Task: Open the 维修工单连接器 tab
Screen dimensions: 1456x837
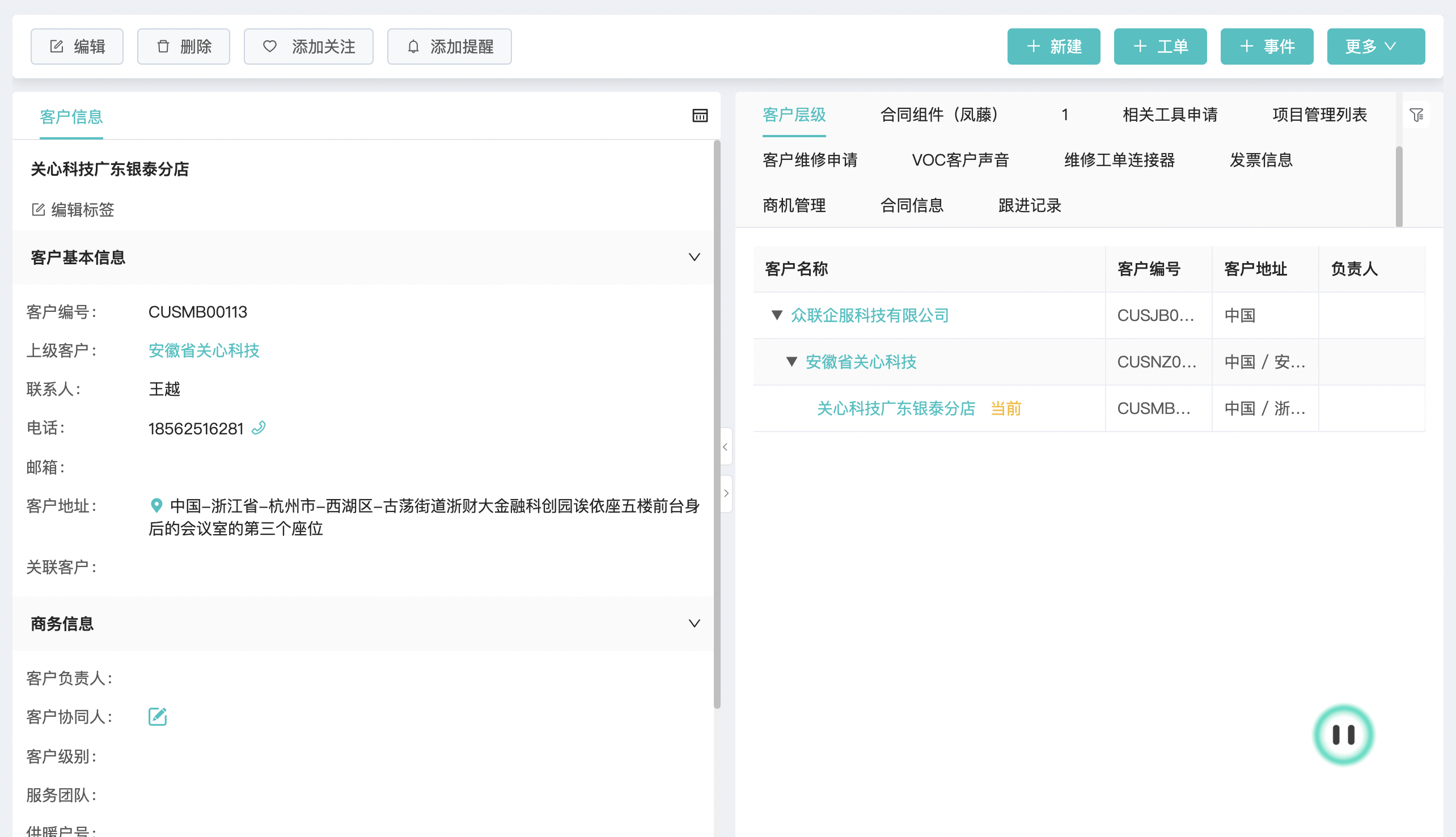Action: pos(1119,160)
